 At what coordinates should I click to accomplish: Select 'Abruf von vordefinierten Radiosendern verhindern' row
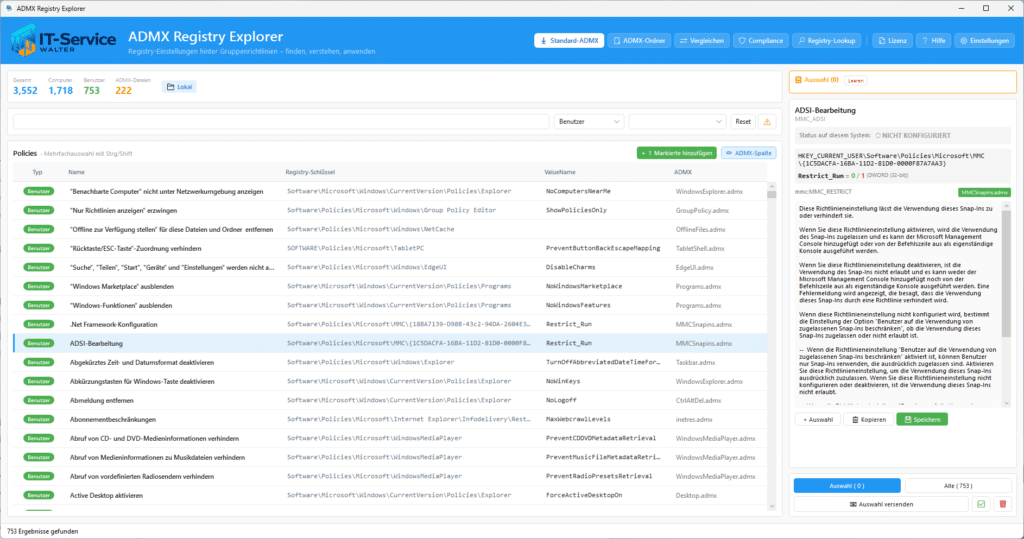[390, 476]
